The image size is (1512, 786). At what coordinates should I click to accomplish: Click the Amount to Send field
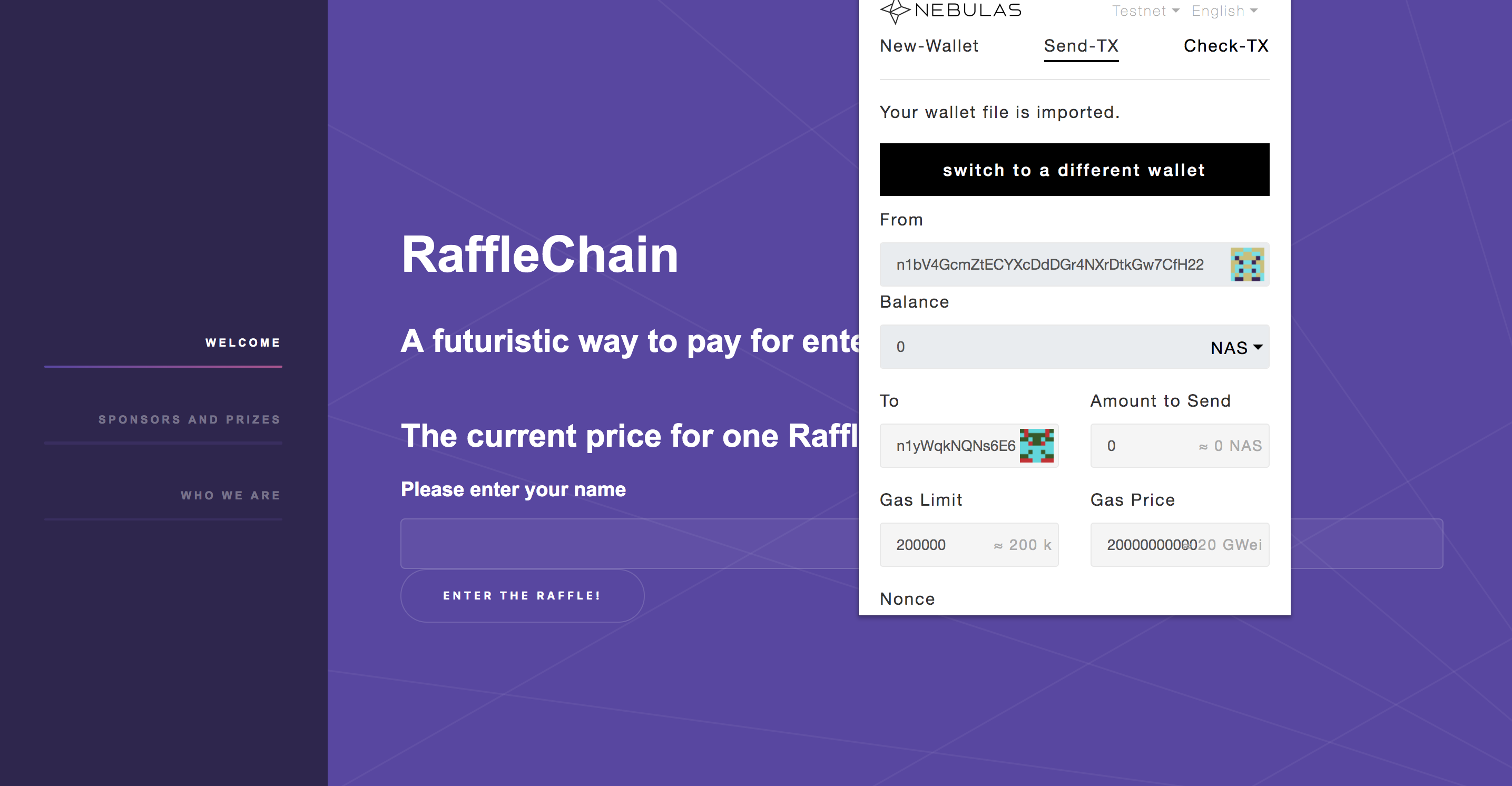point(1145,446)
